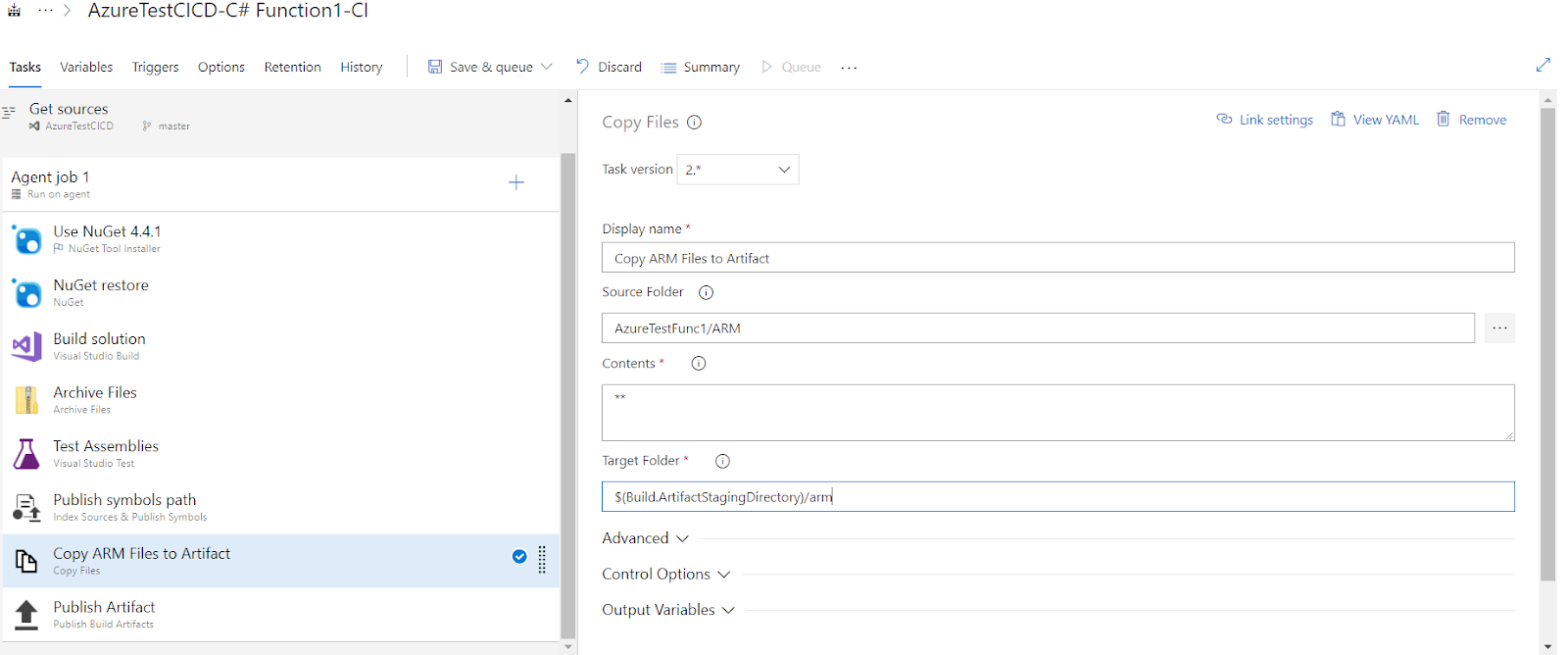Open the Task version dropdown
Image resolution: width=1568 pixels, height=655 pixels.
pyautogui.click(x=738, y=170)
